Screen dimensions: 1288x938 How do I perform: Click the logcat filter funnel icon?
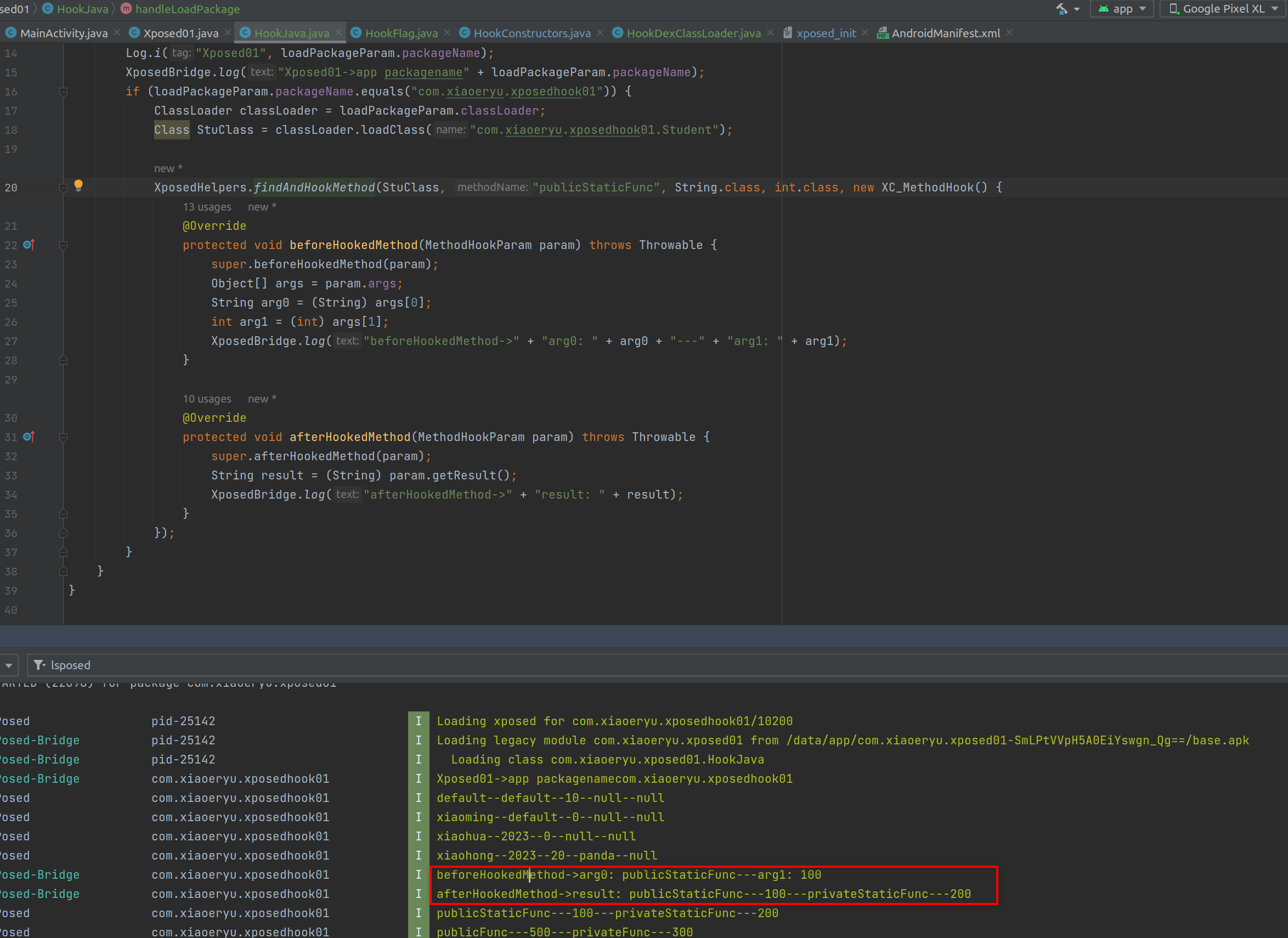coord(38,664)
